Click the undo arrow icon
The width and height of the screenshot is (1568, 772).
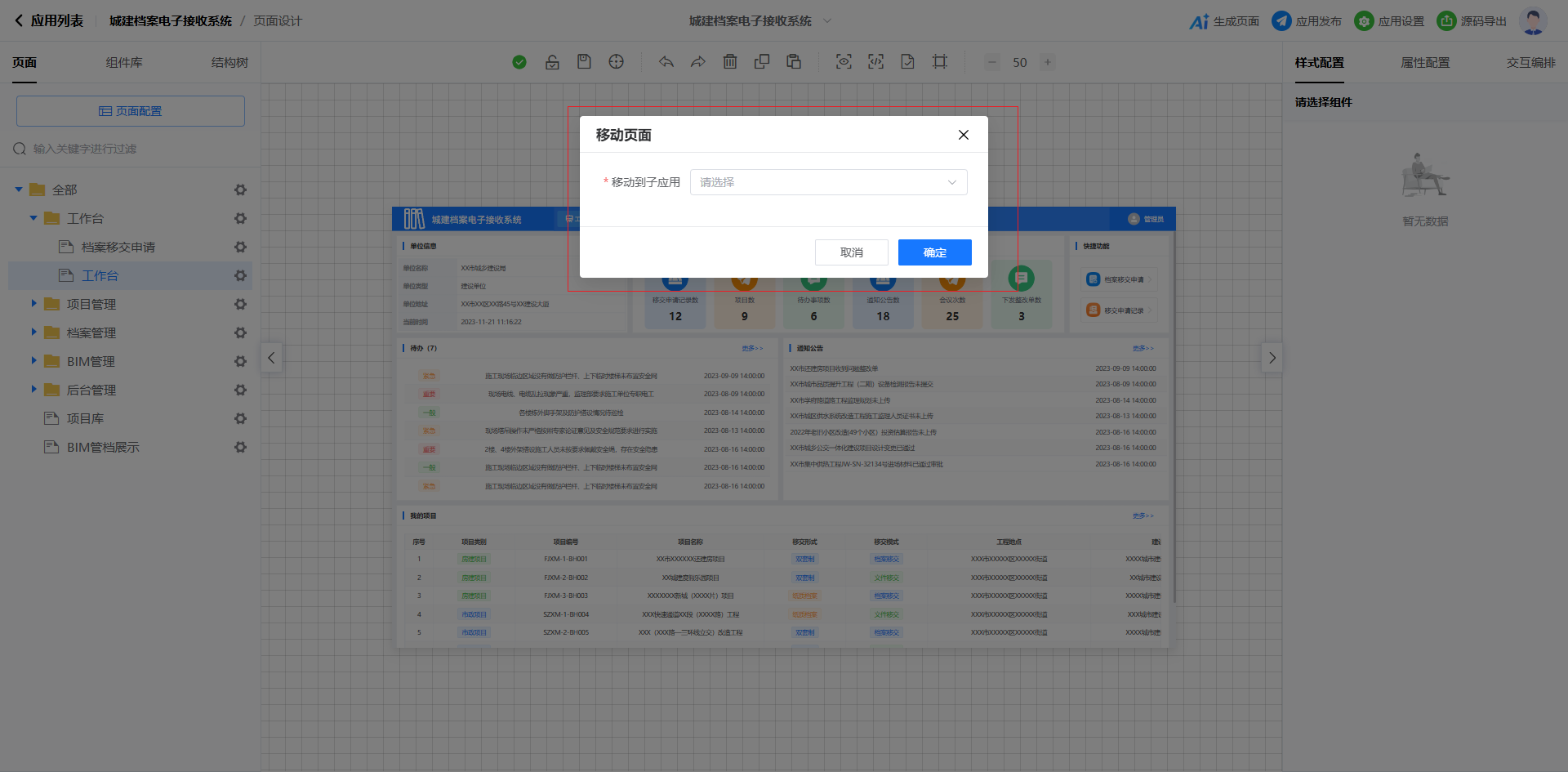(666, 62)
